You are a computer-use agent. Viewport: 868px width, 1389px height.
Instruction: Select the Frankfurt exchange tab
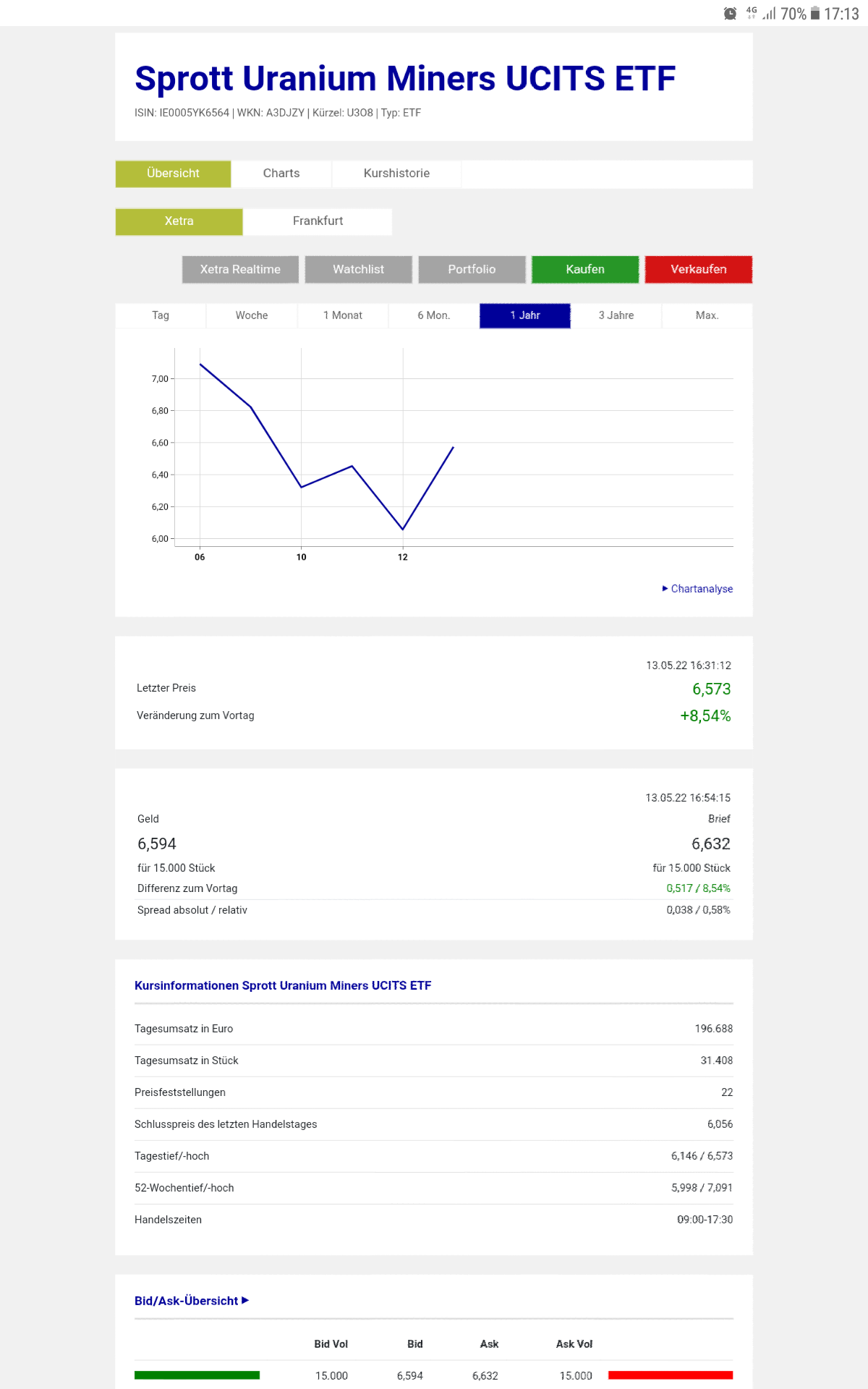click(318, 221)
